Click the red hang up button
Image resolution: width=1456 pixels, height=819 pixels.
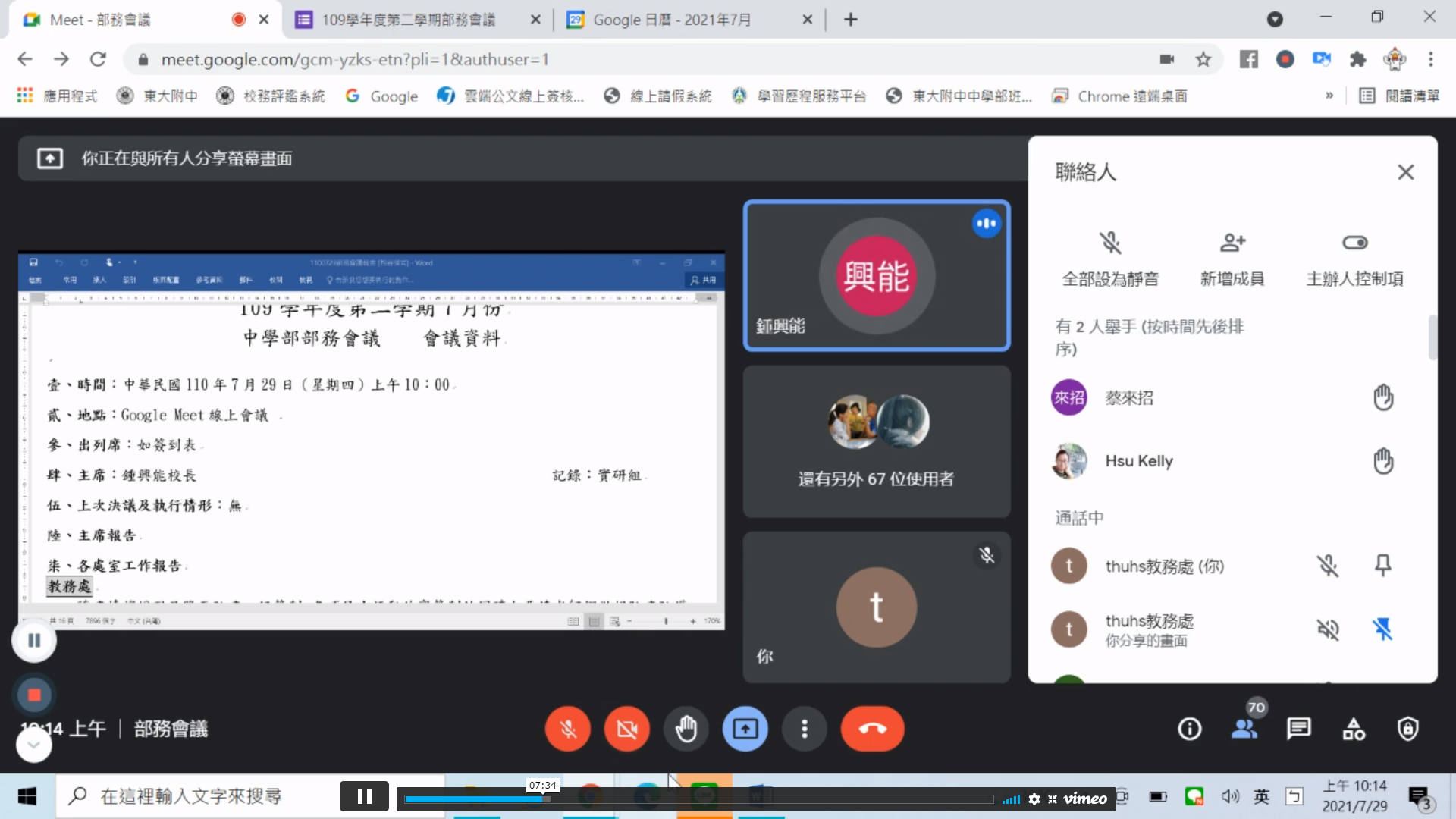coord(872,730)
